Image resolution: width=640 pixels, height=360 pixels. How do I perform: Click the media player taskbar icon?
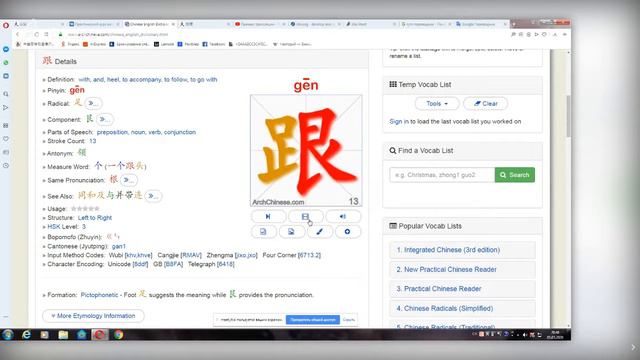click(x=44, y=335)
